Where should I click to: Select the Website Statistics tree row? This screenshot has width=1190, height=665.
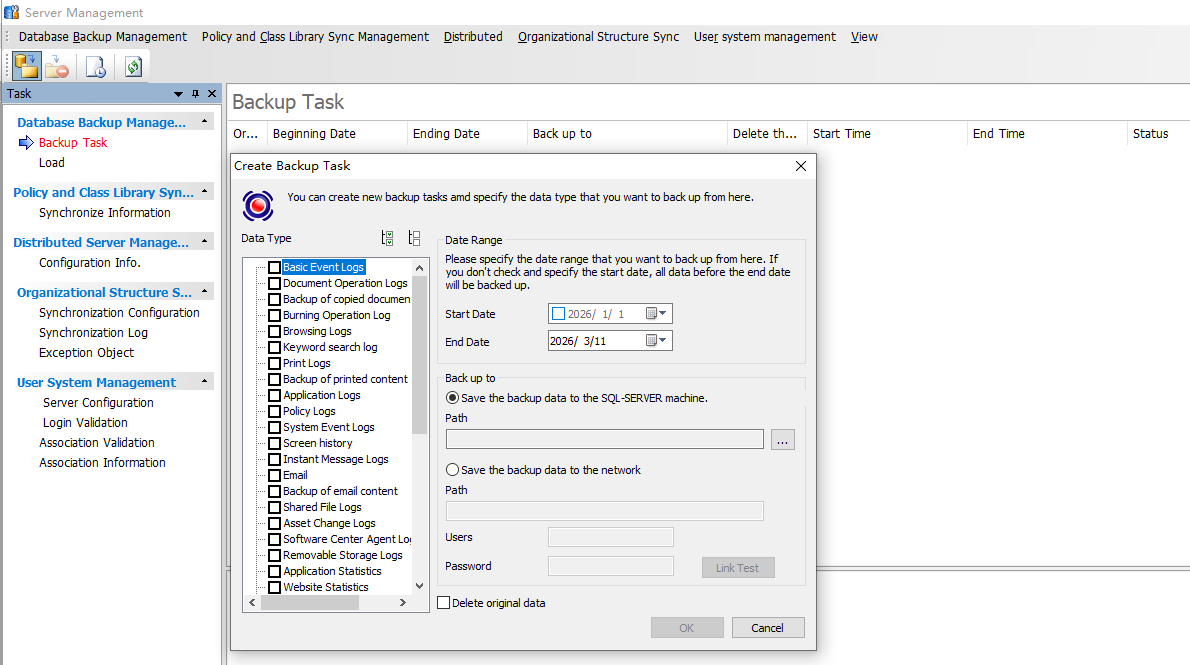(x=326, y=587)
